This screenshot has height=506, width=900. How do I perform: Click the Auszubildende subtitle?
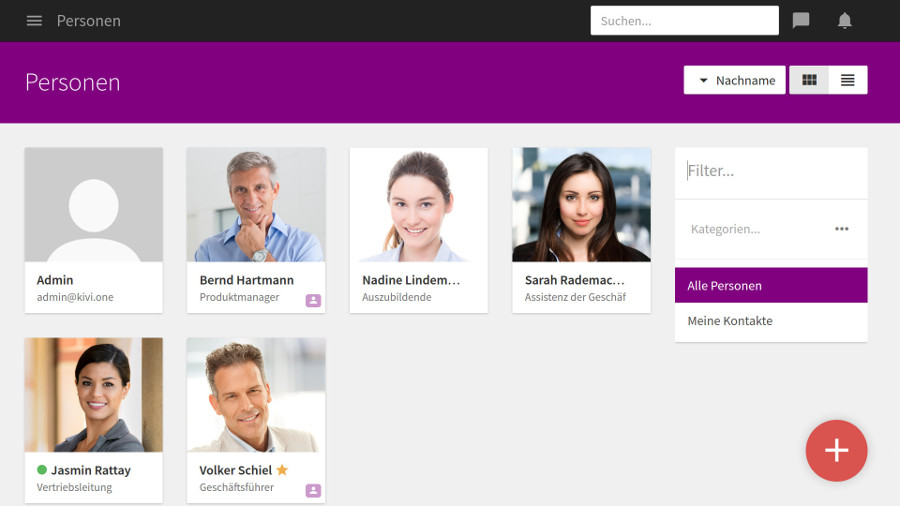[x=397, y=297]
